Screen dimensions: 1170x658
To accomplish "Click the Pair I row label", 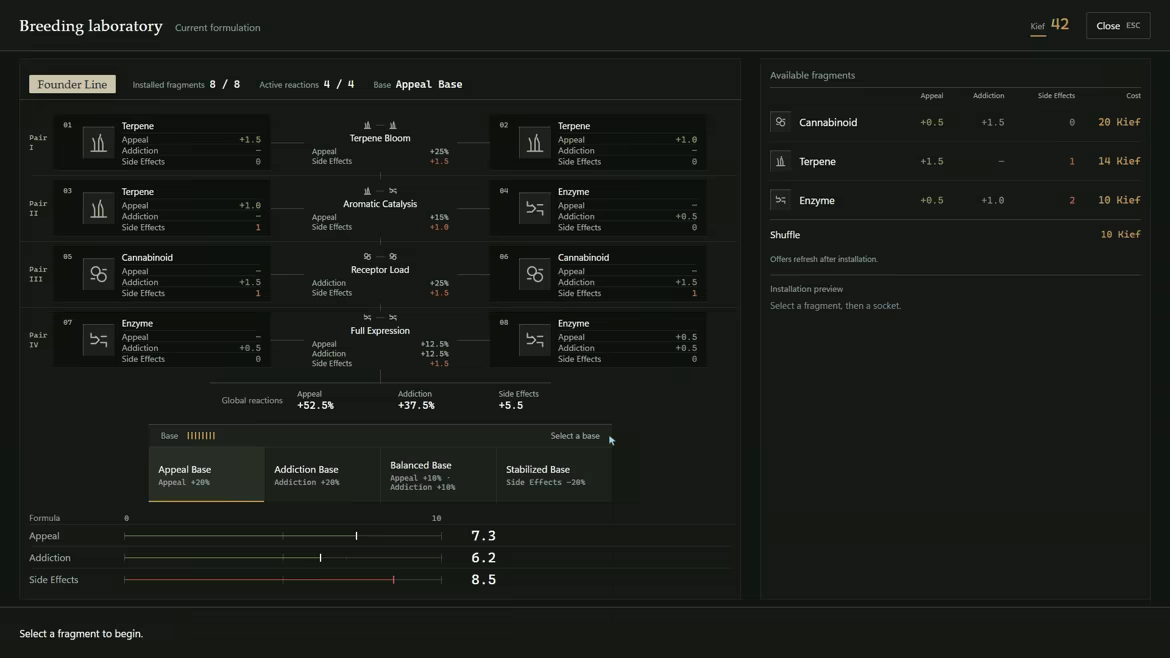I will click(38, 142).
